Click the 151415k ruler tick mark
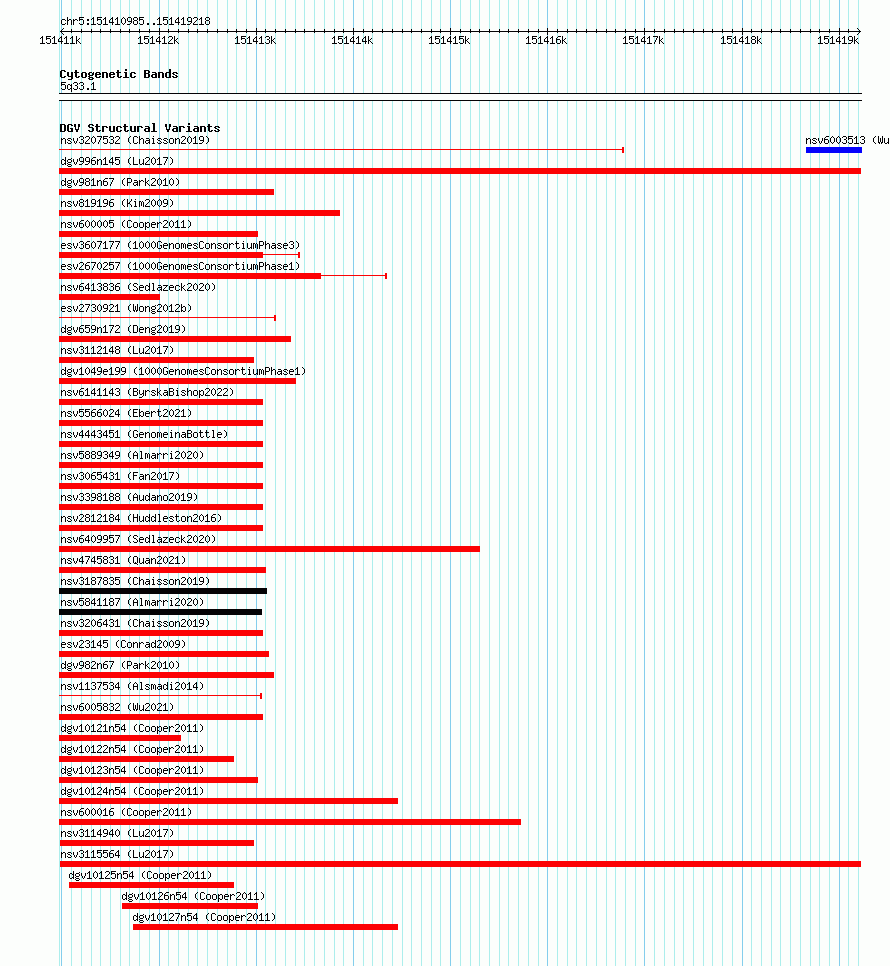Screen dimensions: 890x966 (449, 40)
